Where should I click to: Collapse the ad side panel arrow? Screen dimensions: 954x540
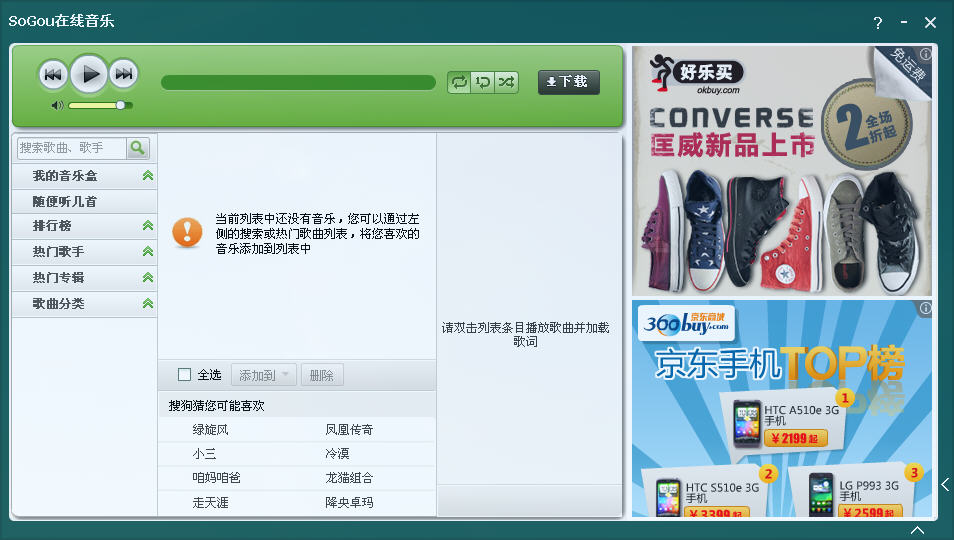pyautogui.click(x=945, y=484)
